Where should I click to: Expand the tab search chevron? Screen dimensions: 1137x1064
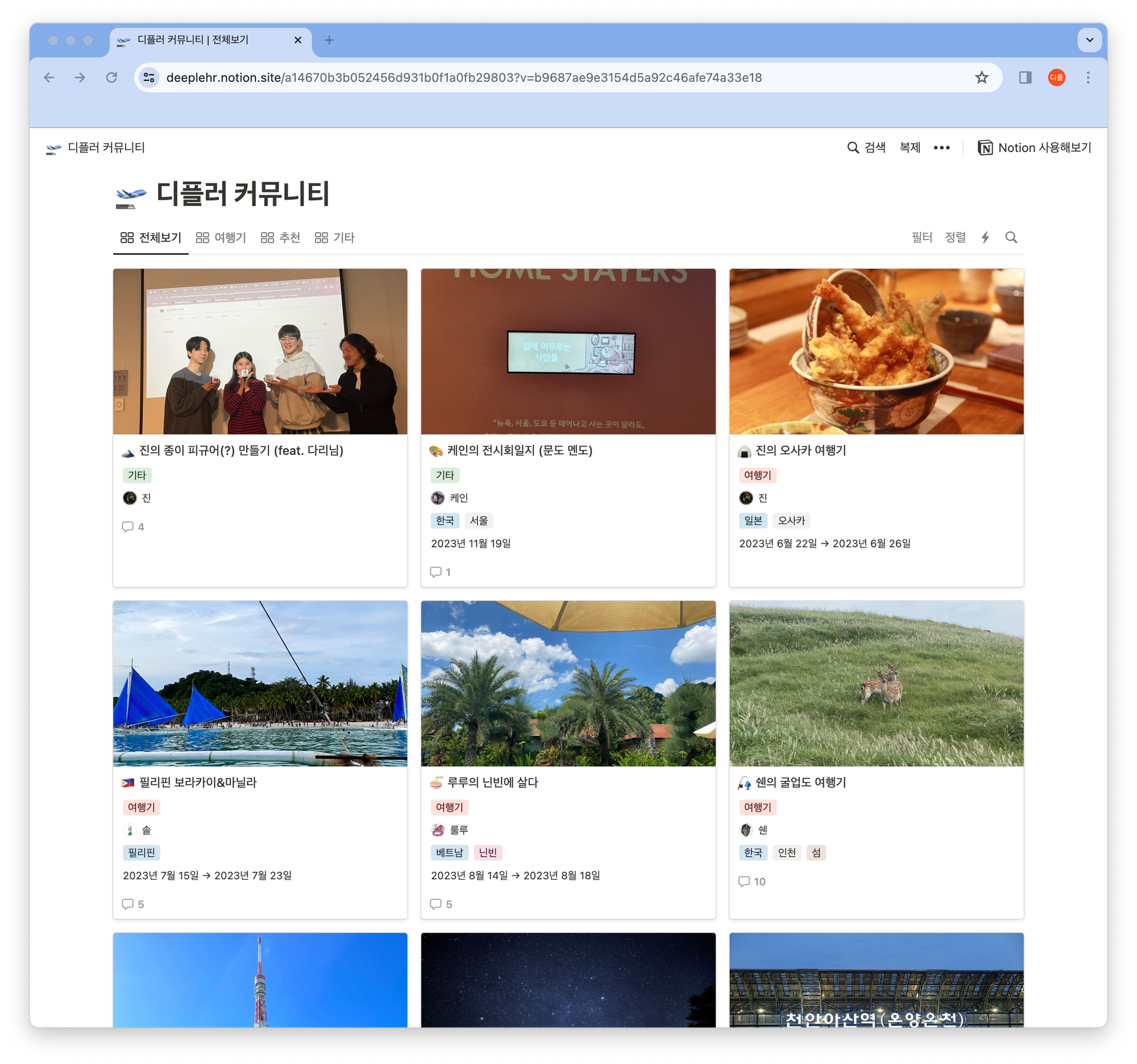coord(1089,40)
